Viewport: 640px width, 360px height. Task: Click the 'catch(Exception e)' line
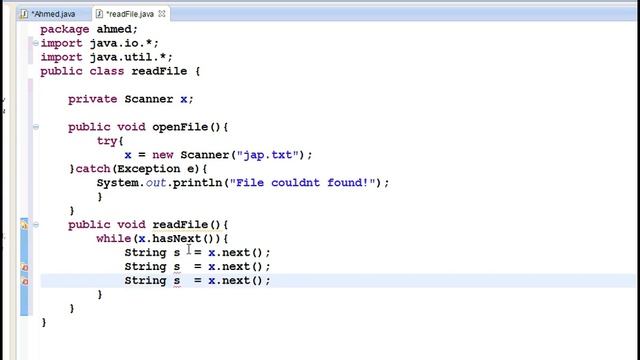pos(138,169)
